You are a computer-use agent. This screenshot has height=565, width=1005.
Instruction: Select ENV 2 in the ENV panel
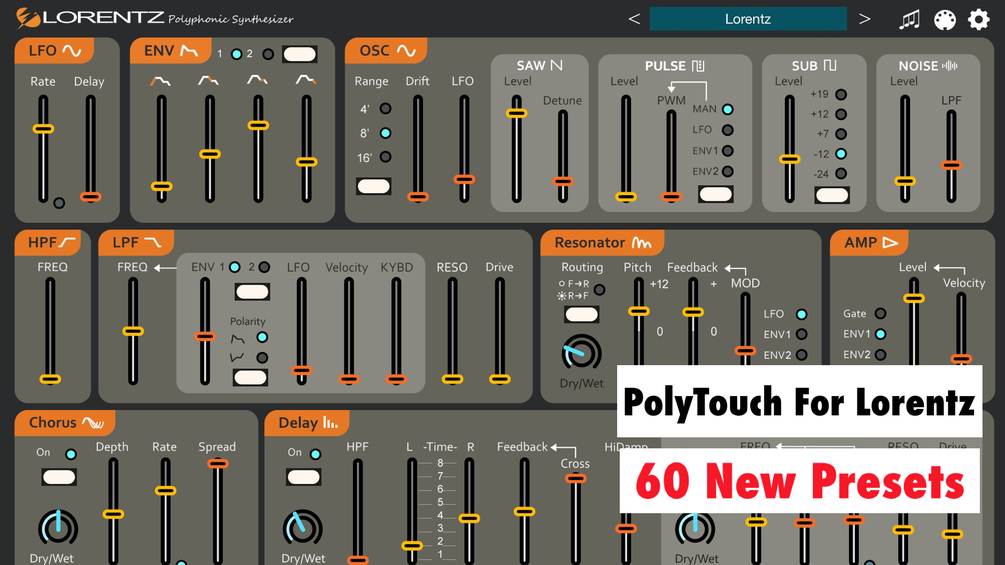click(x=268, y=54)
